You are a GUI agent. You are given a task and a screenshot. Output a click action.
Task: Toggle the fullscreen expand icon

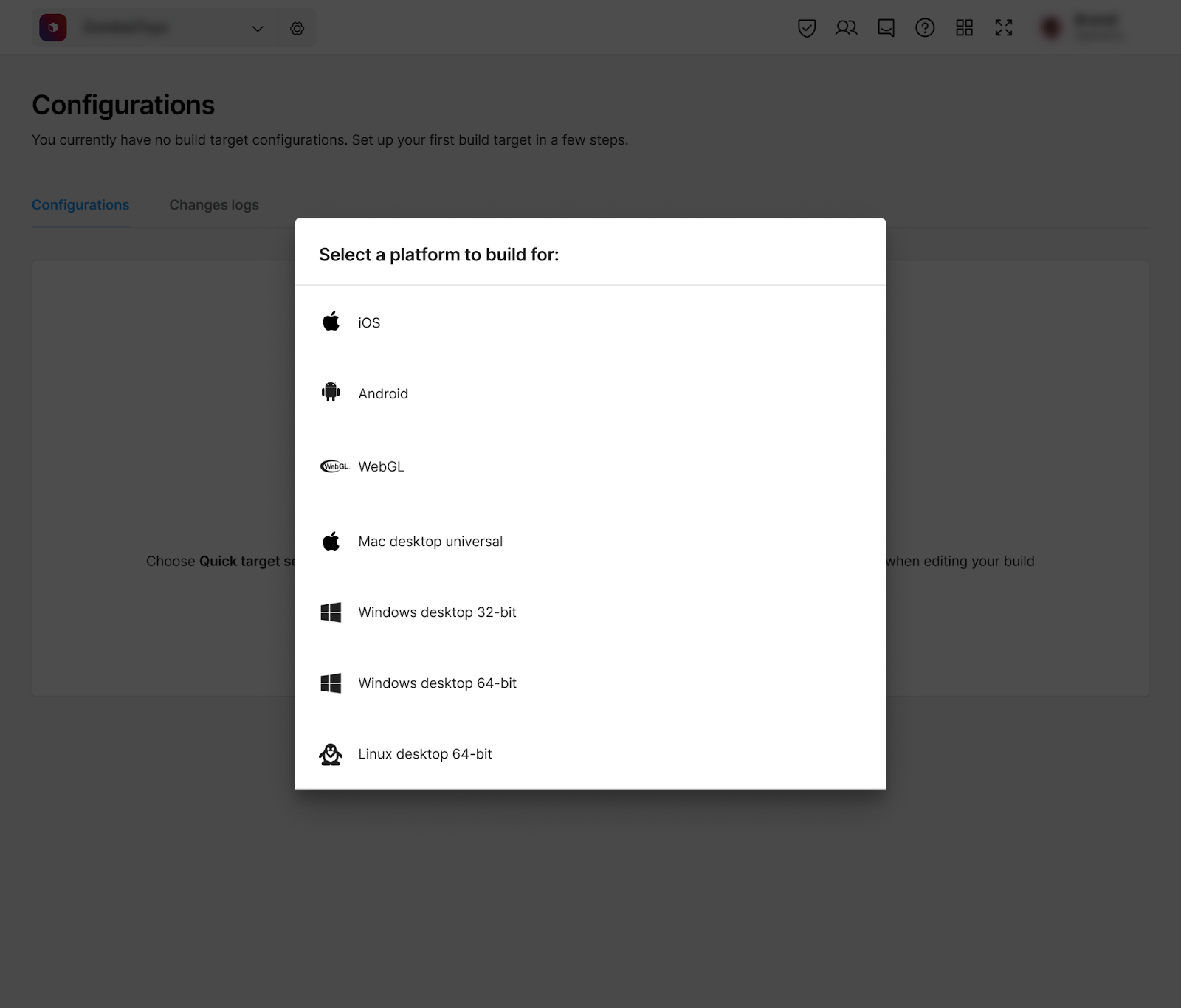point(1004,28)
